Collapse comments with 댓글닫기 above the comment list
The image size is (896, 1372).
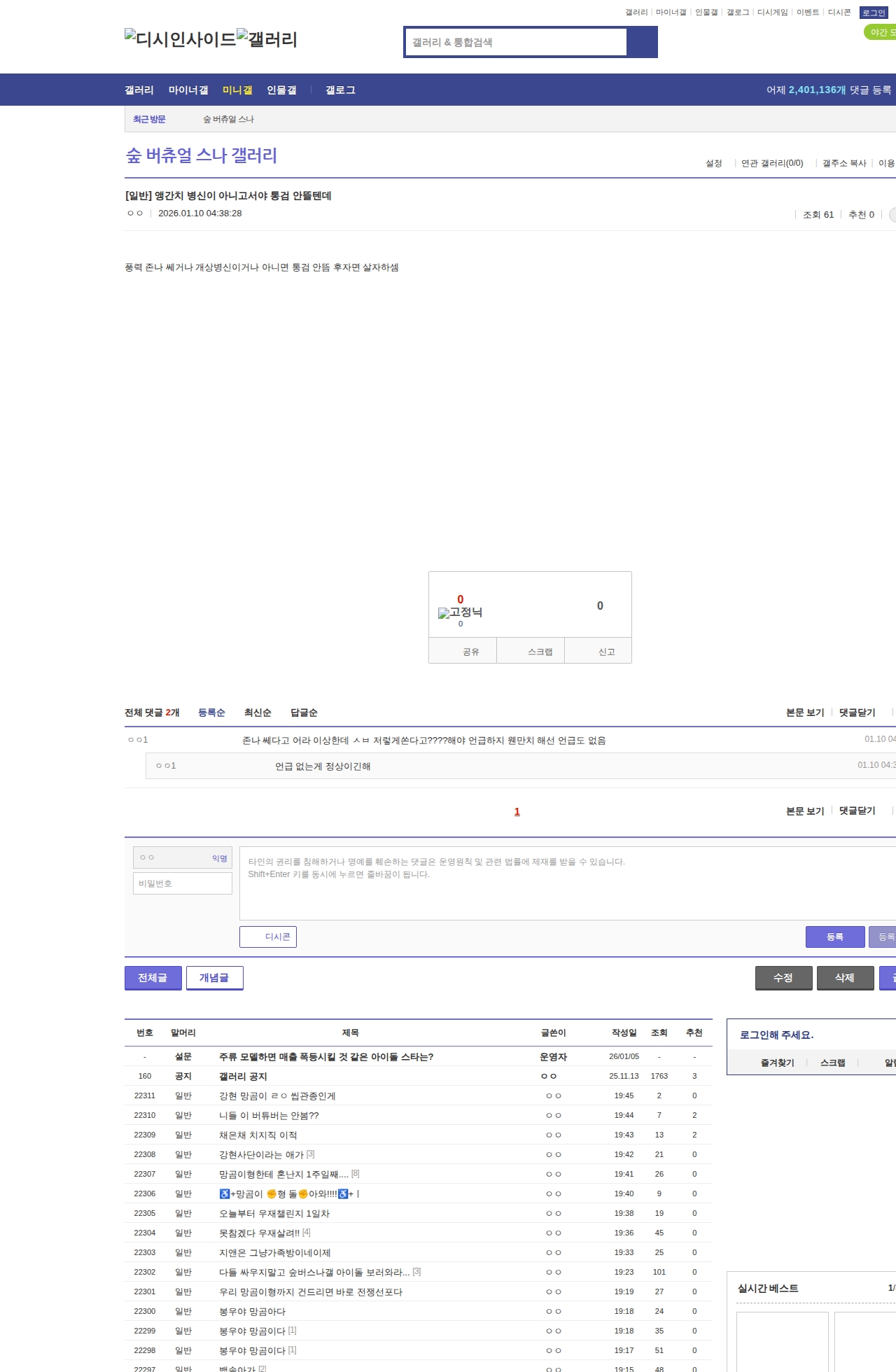(x=857, y=713)
